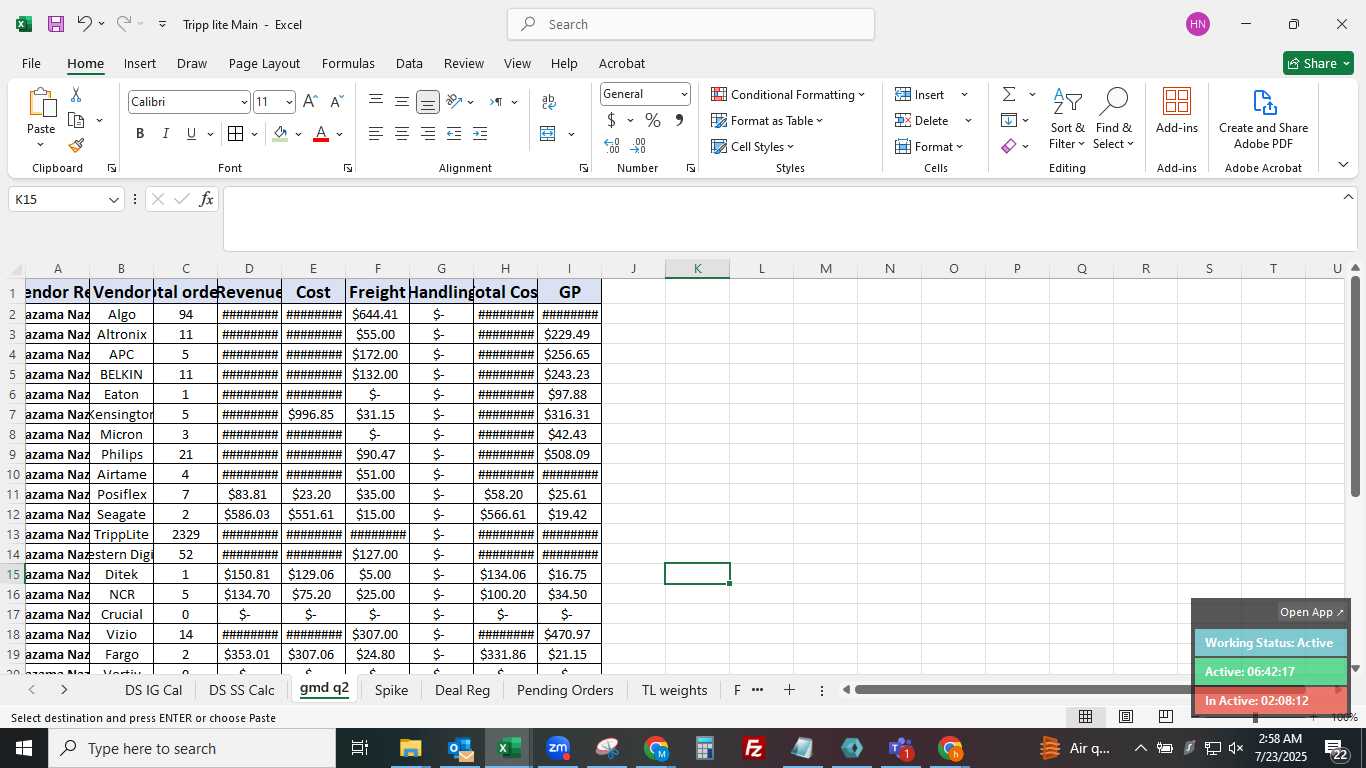Open the Borders dropdown arrow

tap(254, 134)
